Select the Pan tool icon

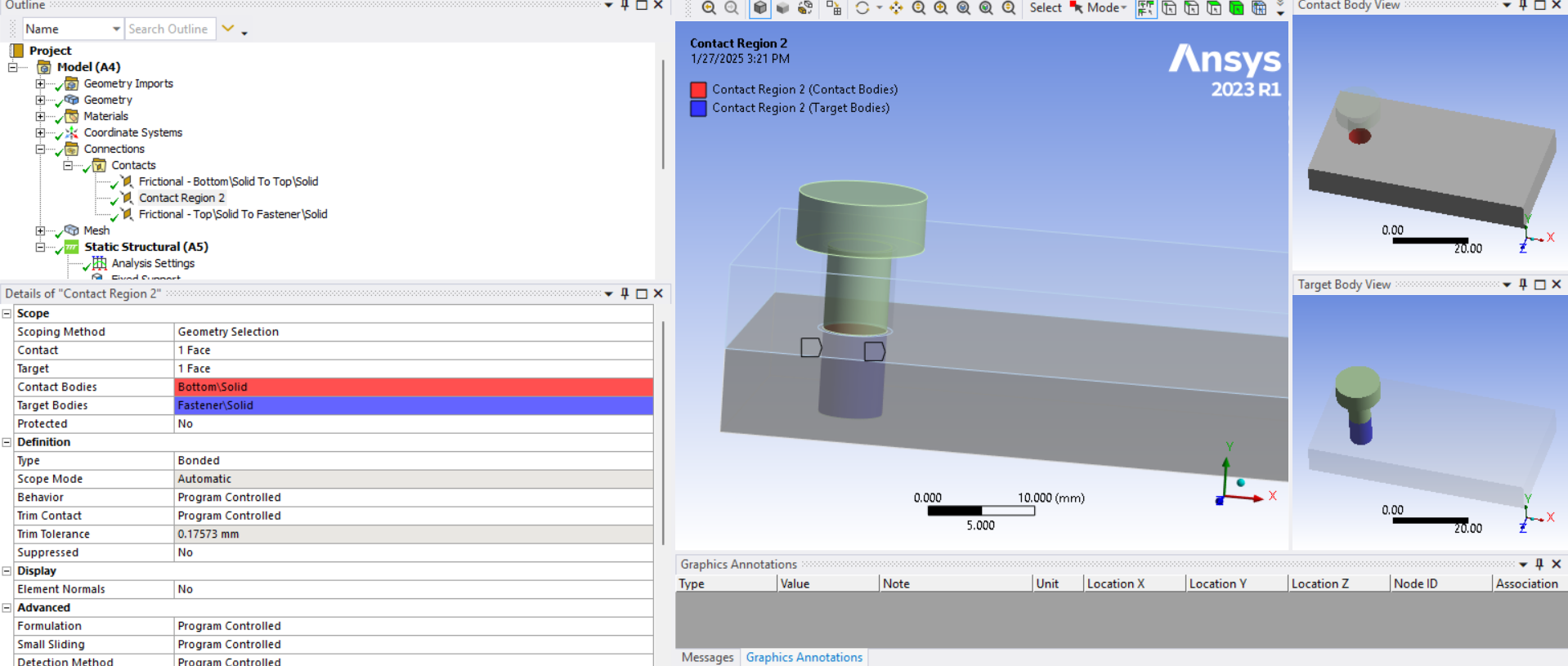[x=896, y=8]
